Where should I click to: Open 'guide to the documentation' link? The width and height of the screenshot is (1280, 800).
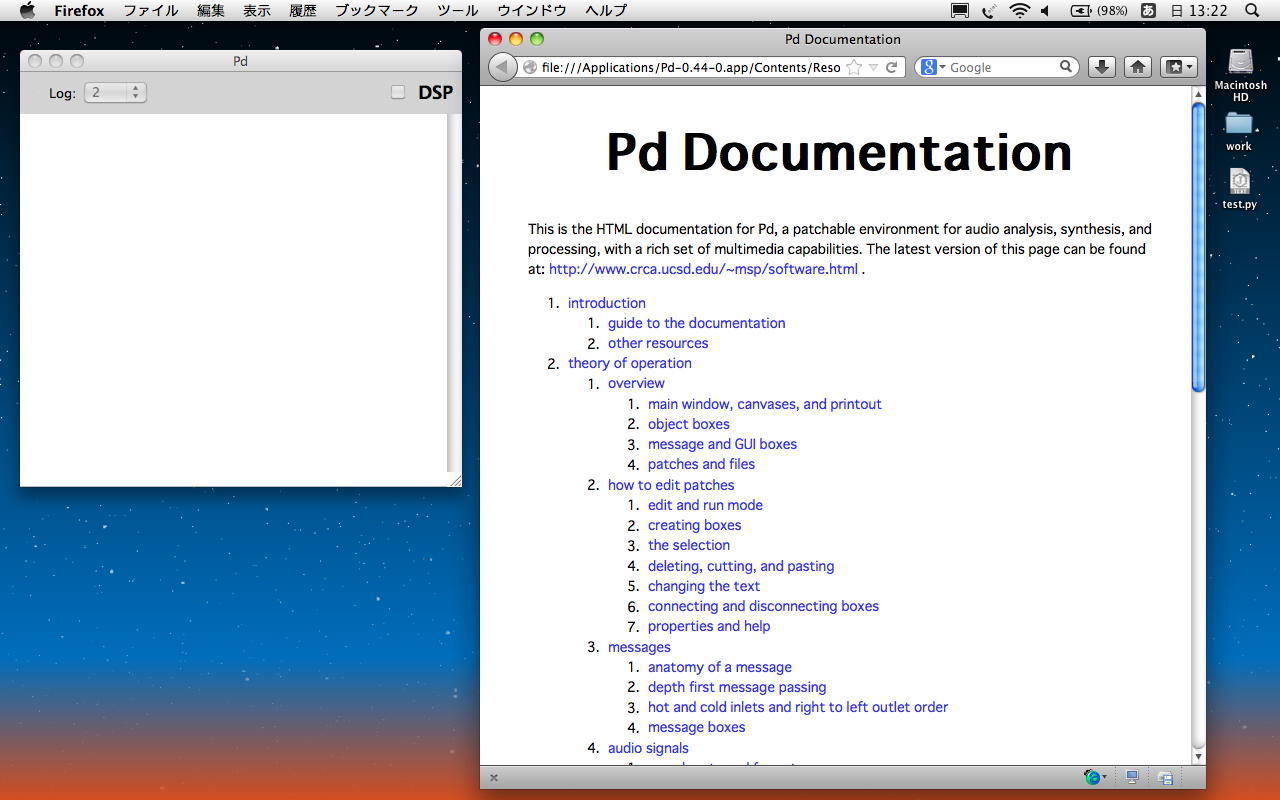697,323
